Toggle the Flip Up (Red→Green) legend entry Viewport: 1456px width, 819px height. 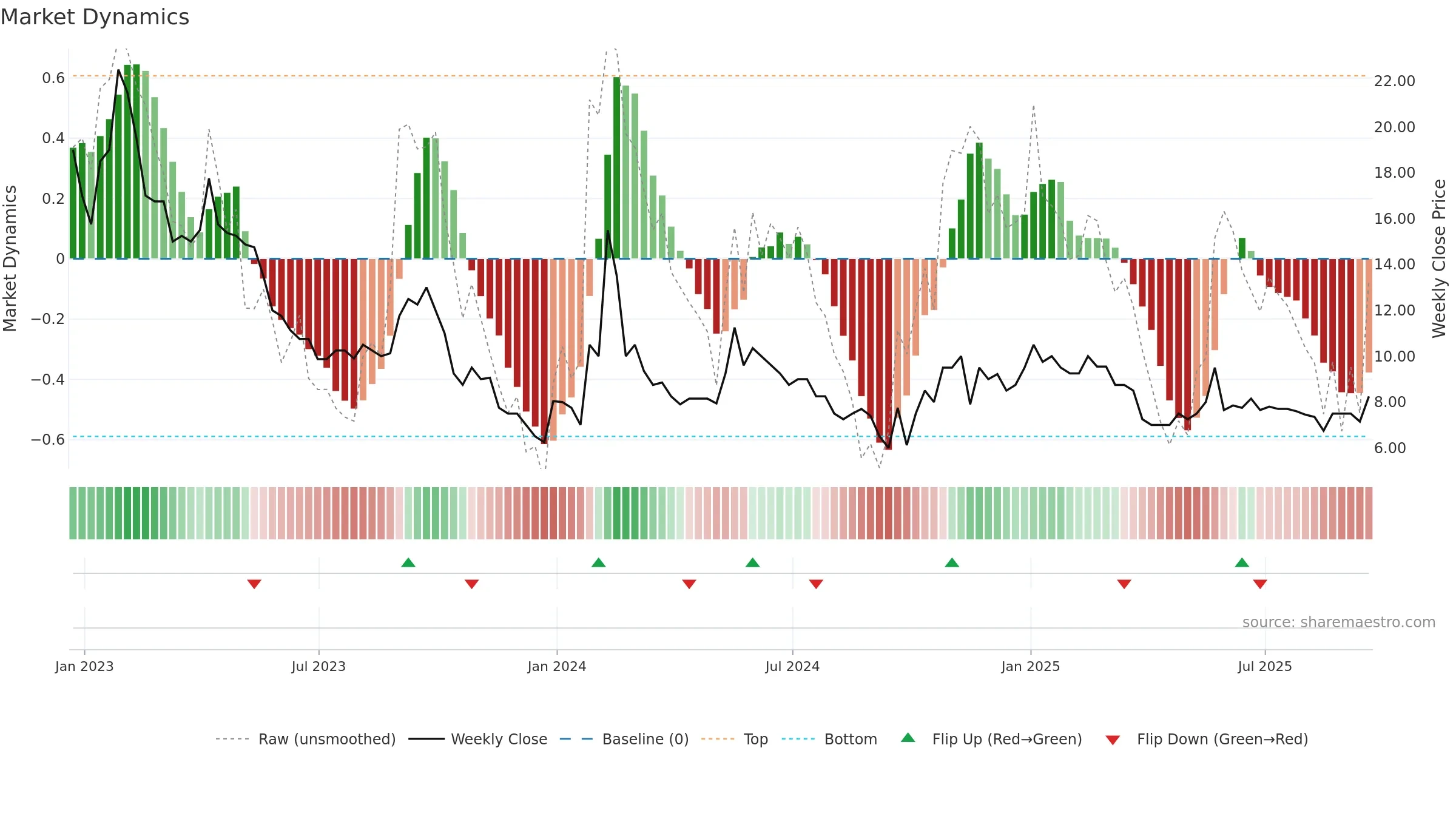tap(991, 739)
